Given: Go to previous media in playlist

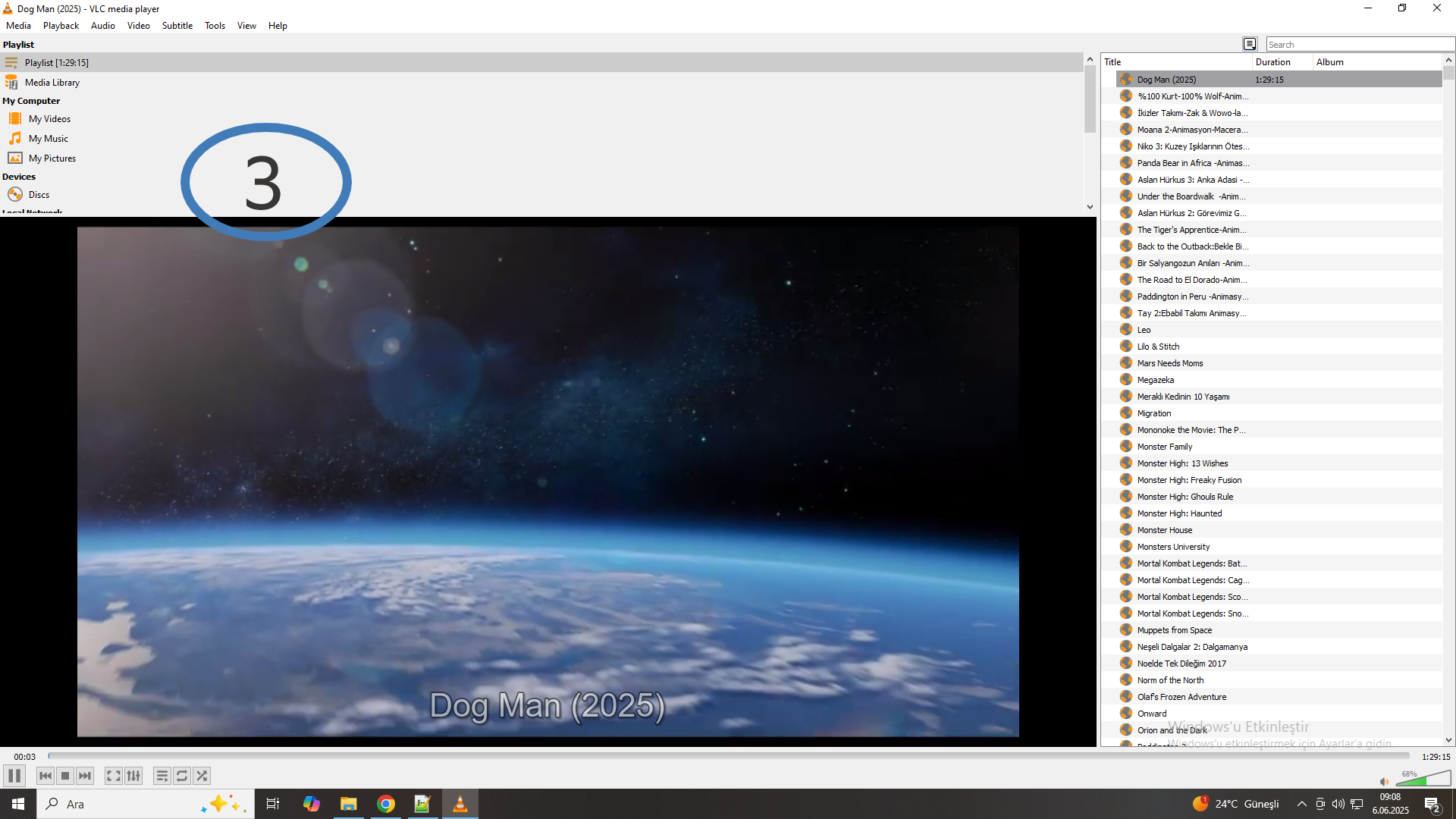Looking at the screenshot, I should click(x=45, y=776).
